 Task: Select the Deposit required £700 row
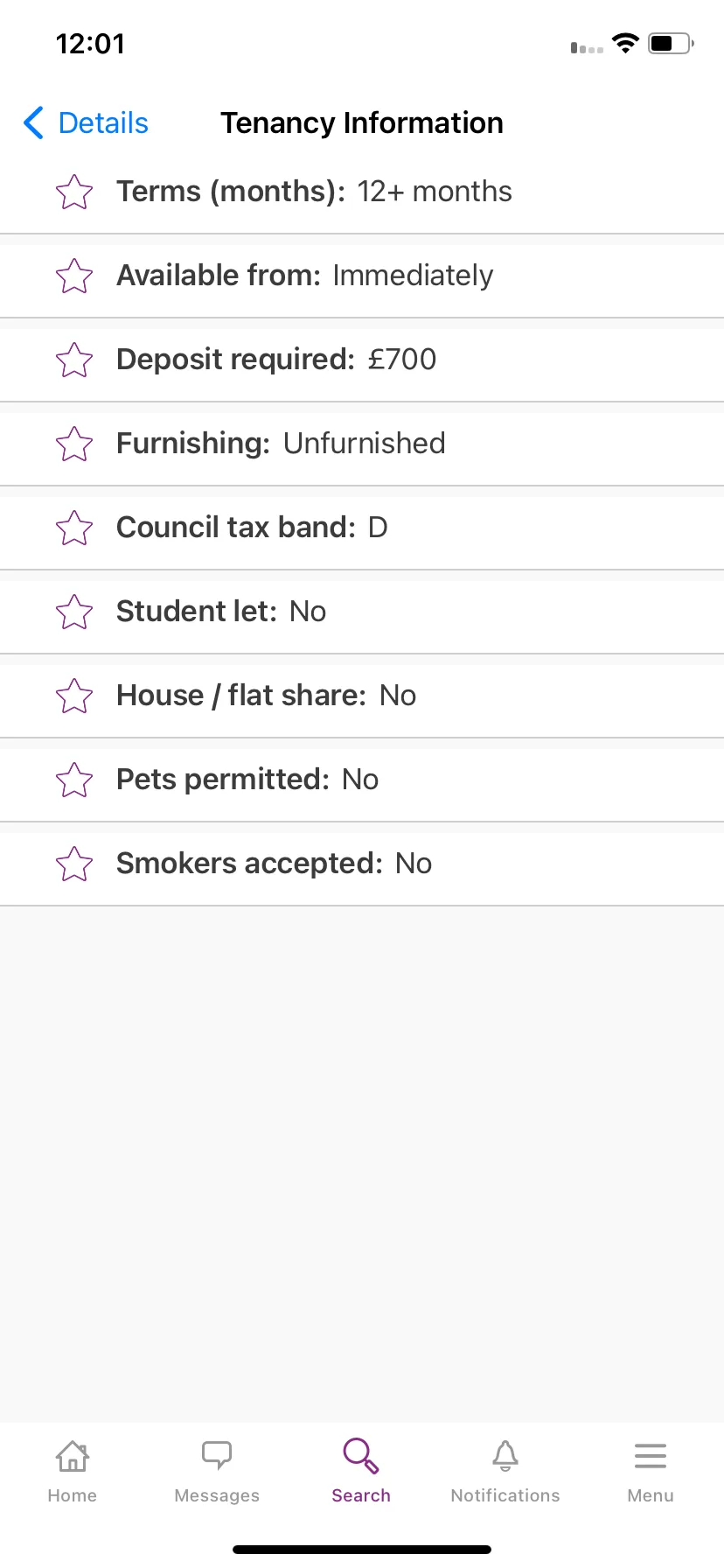(362, 360)
